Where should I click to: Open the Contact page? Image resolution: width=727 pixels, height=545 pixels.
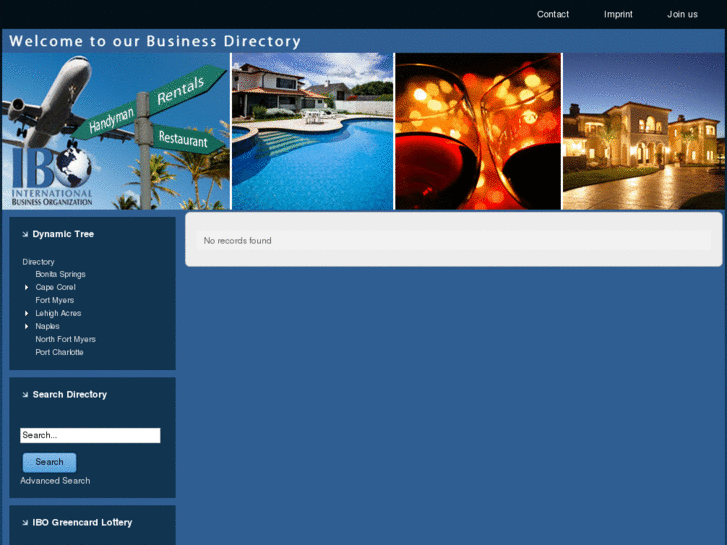(x=553, y=14)
